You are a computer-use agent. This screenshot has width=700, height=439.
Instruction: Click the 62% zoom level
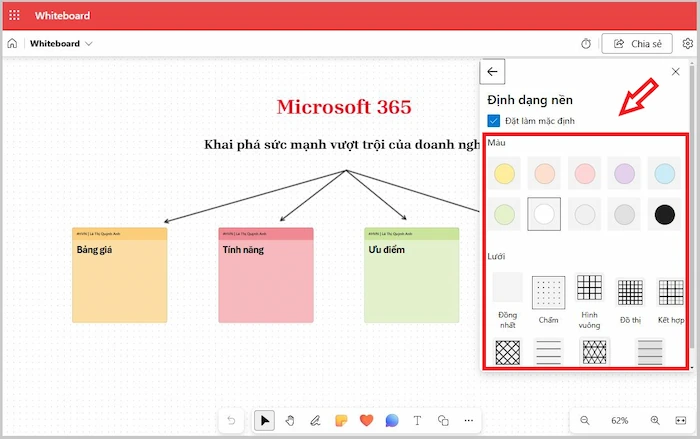point(620,420)
